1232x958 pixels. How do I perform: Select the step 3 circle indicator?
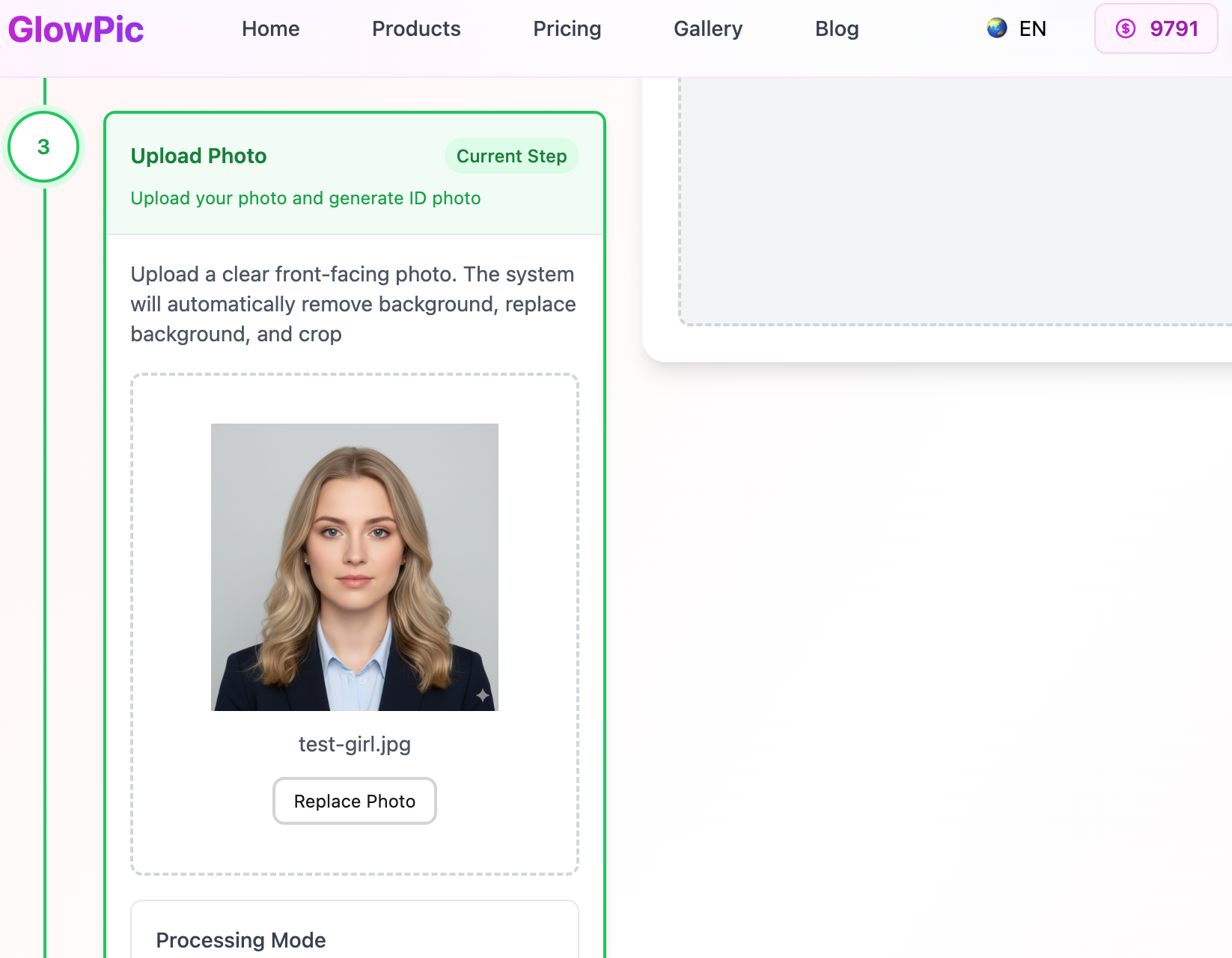[43, 147]
